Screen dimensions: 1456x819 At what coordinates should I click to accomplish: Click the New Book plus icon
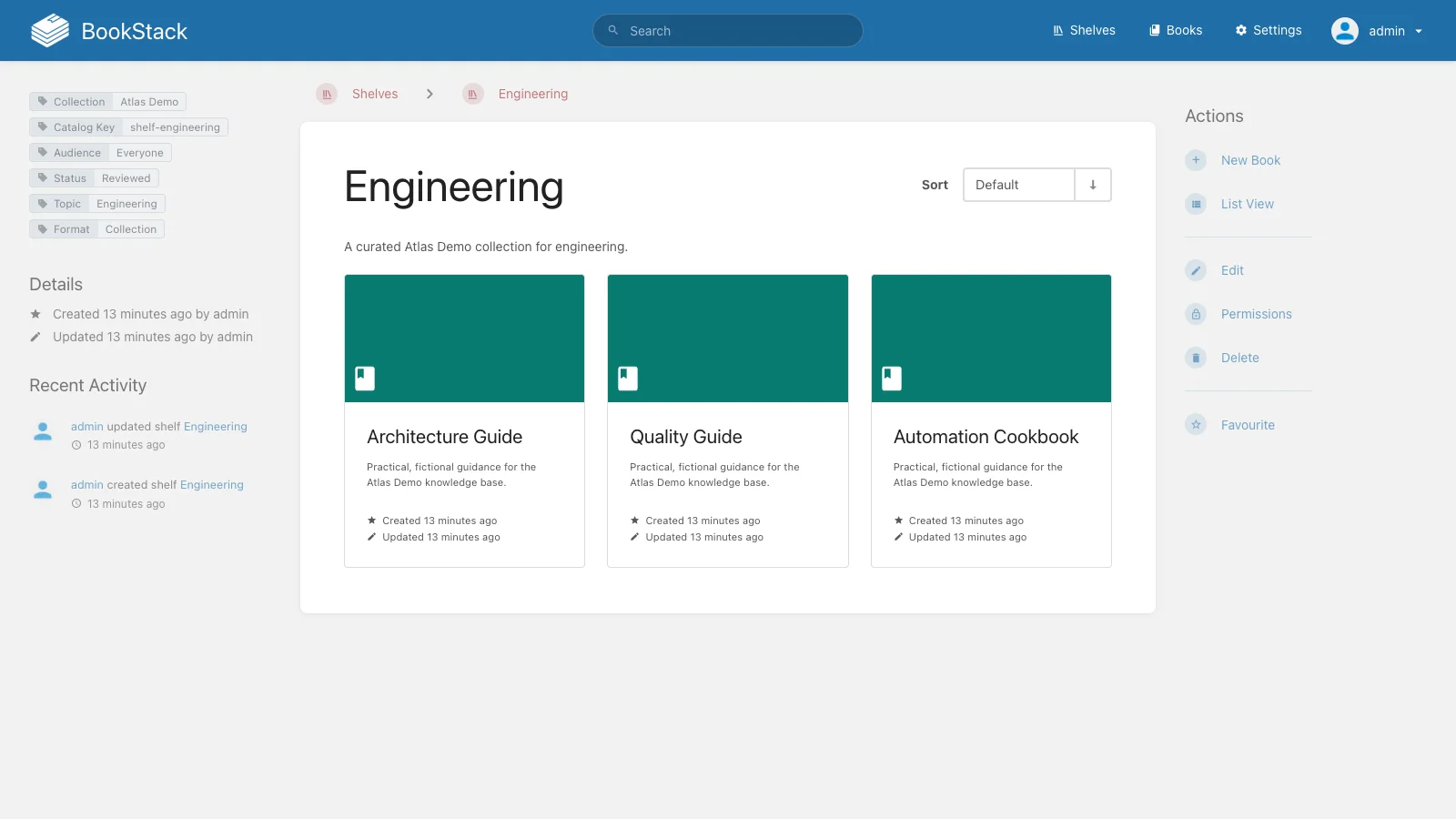pyautogui.click(x=1196, y=160)
